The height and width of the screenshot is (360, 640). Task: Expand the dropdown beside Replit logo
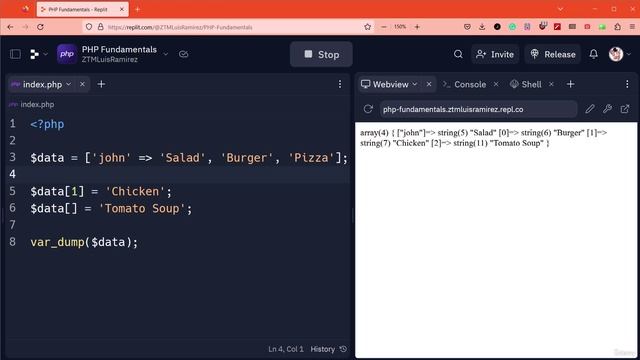coord(45,54)
